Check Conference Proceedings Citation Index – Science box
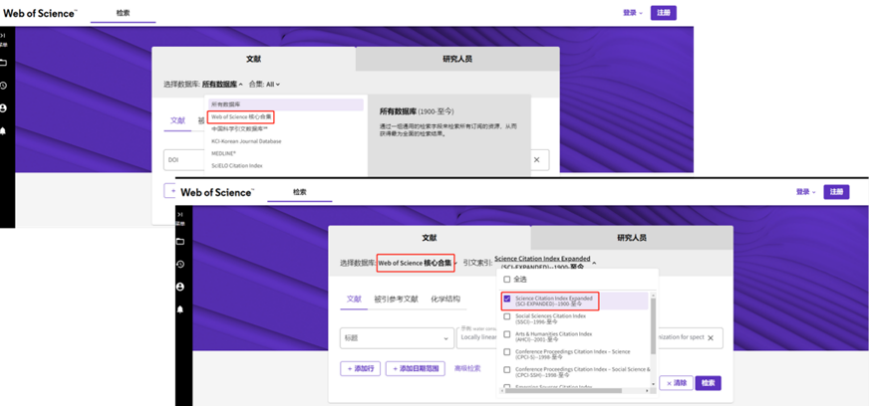Image resolution: width=870 pixels, height=407 pixels. [x=507, y=352]
